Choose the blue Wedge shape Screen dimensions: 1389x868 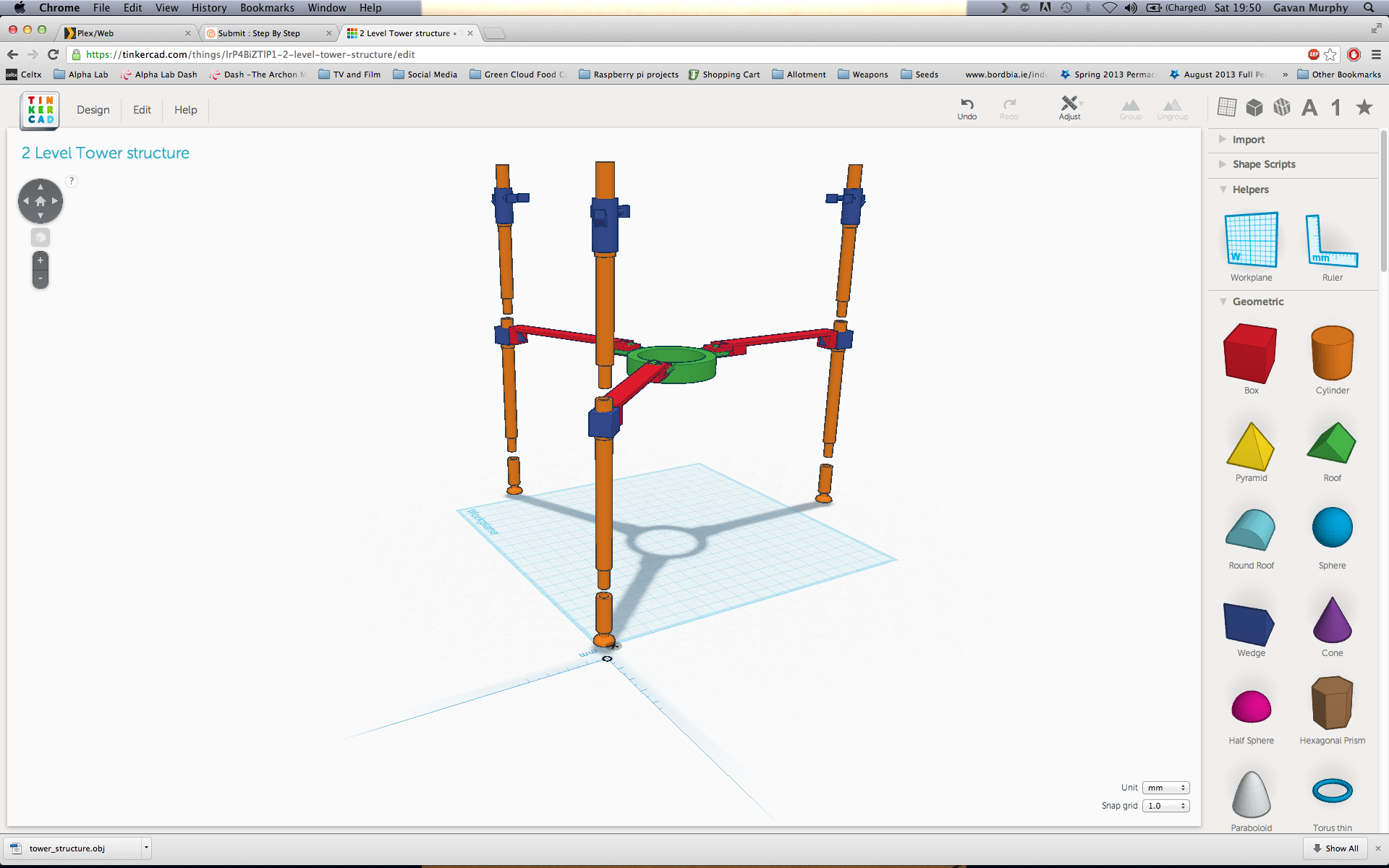[1249, 624]
